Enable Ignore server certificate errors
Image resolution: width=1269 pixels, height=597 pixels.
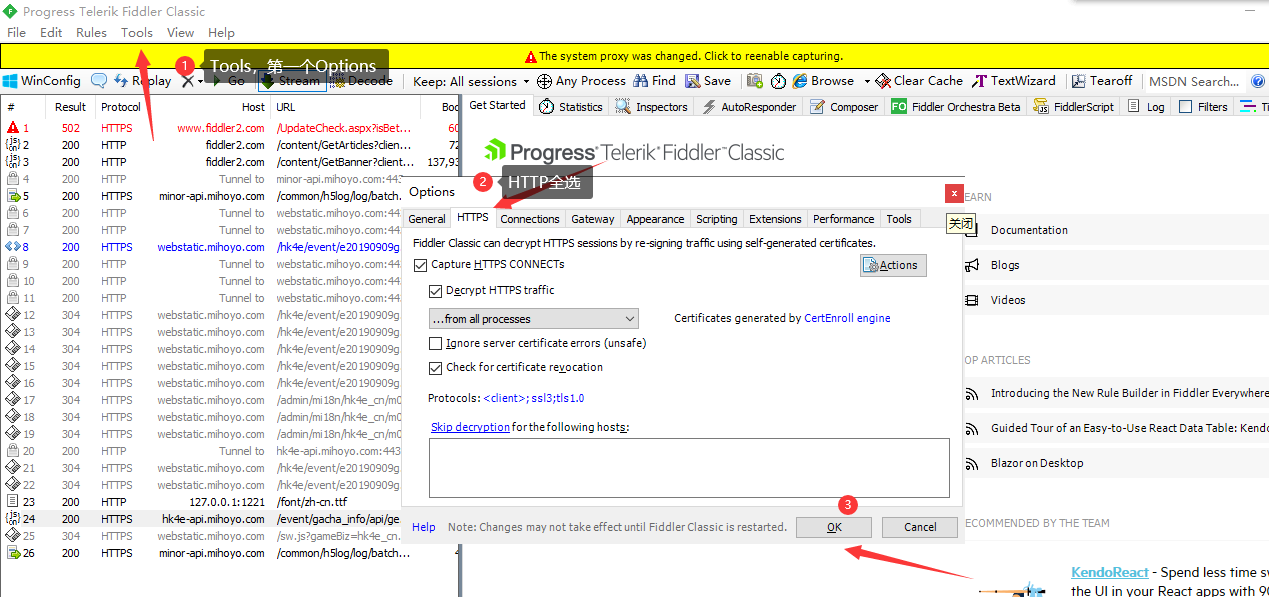[435, 343]
